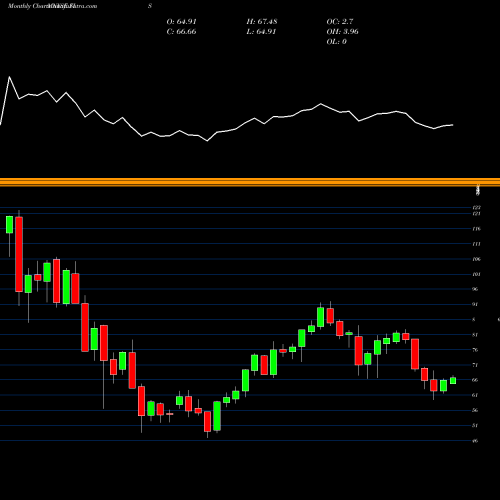Image resolution: width=500 pixels, height=500 pixels.
Task: Click the initial spike peak of the white line
Action: click(x=9, y=77)
